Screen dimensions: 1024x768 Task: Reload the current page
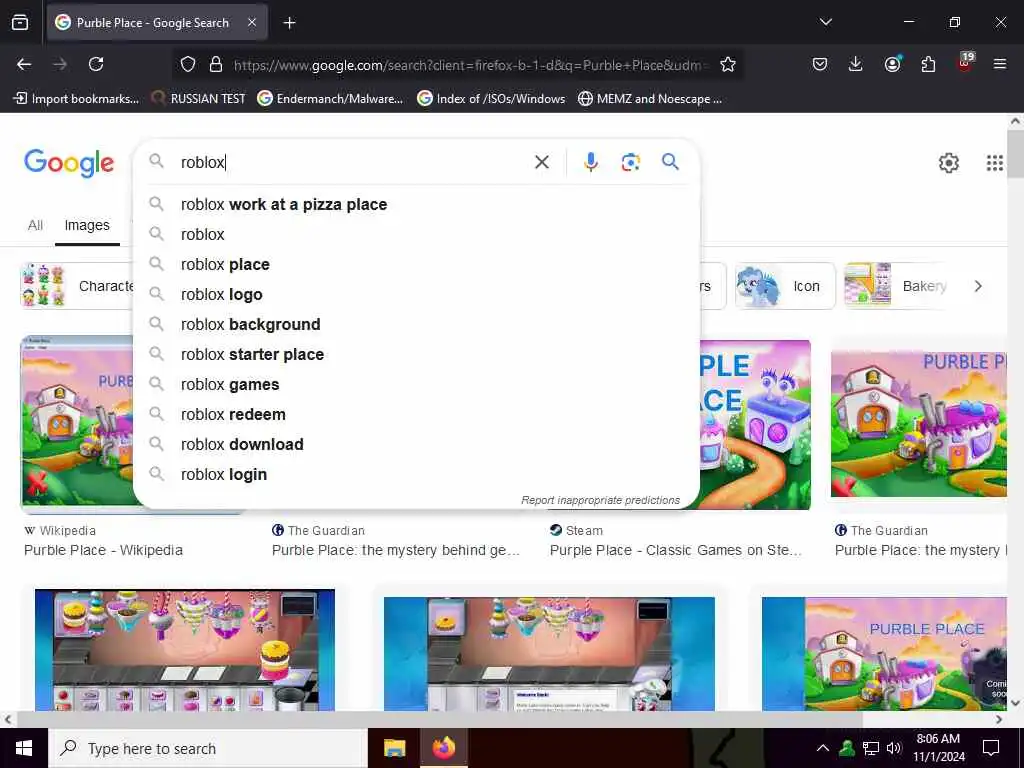coord(96,64)
